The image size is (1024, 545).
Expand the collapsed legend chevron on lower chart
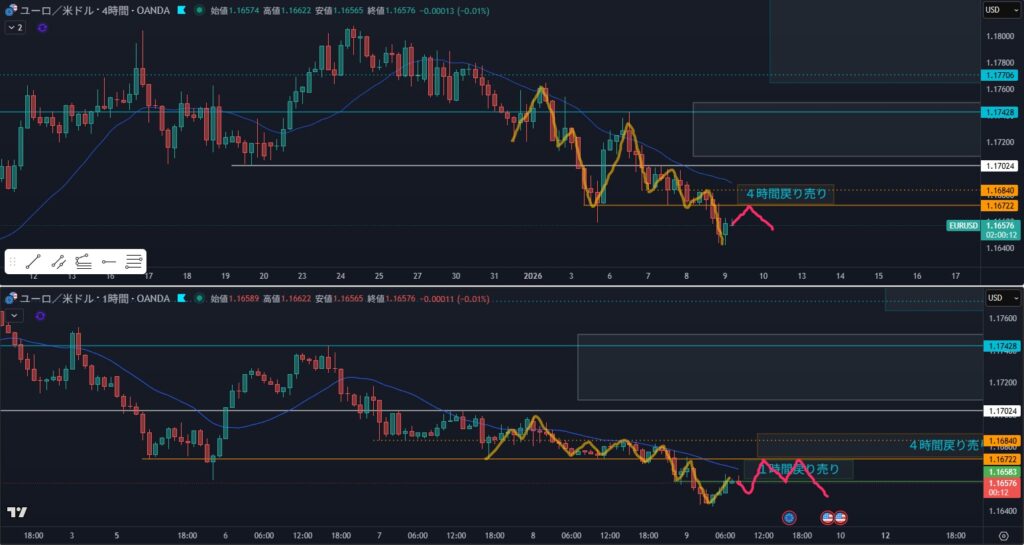pos(13,314)
